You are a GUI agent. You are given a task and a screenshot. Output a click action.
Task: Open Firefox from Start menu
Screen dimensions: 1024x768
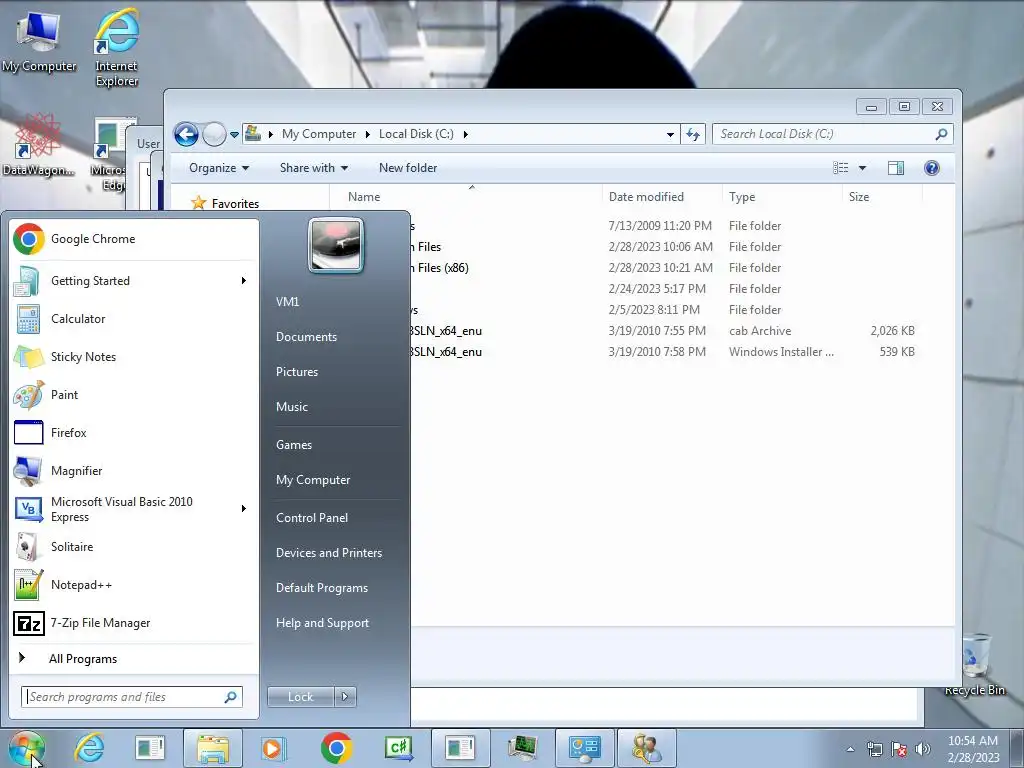(134, 432)
